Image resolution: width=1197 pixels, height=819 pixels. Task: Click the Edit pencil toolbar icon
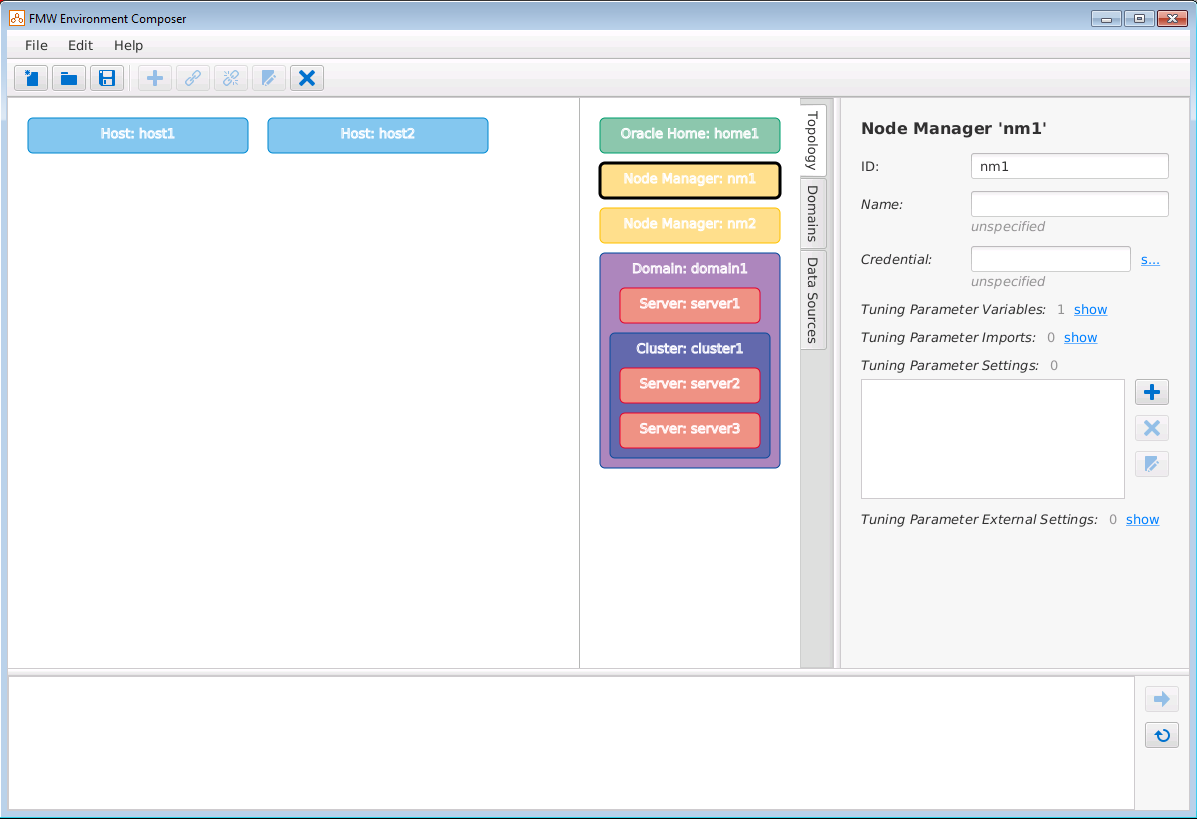click(269, 78)
